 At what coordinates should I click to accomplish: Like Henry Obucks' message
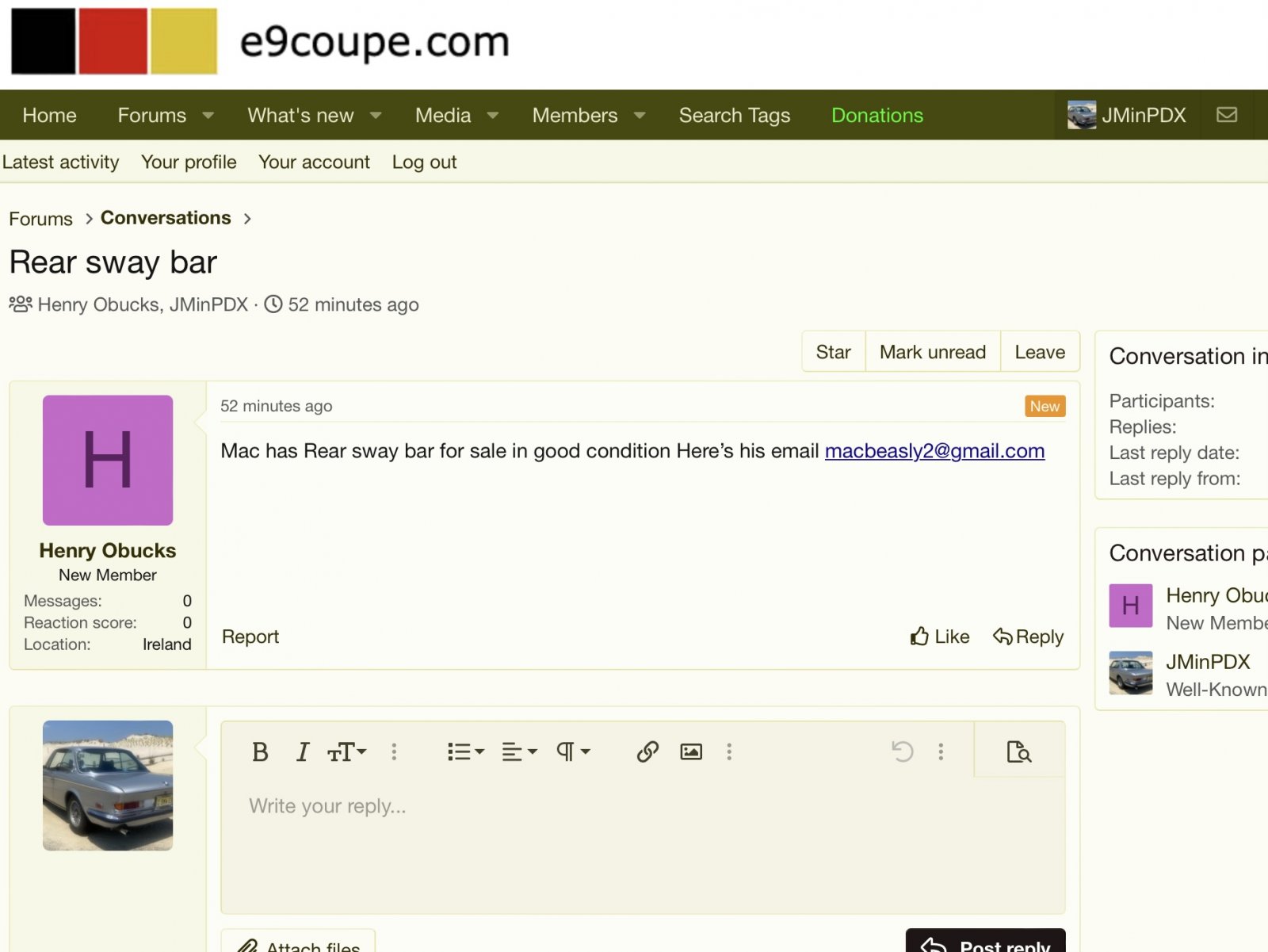pyautogui.click(x=940, y=637)
